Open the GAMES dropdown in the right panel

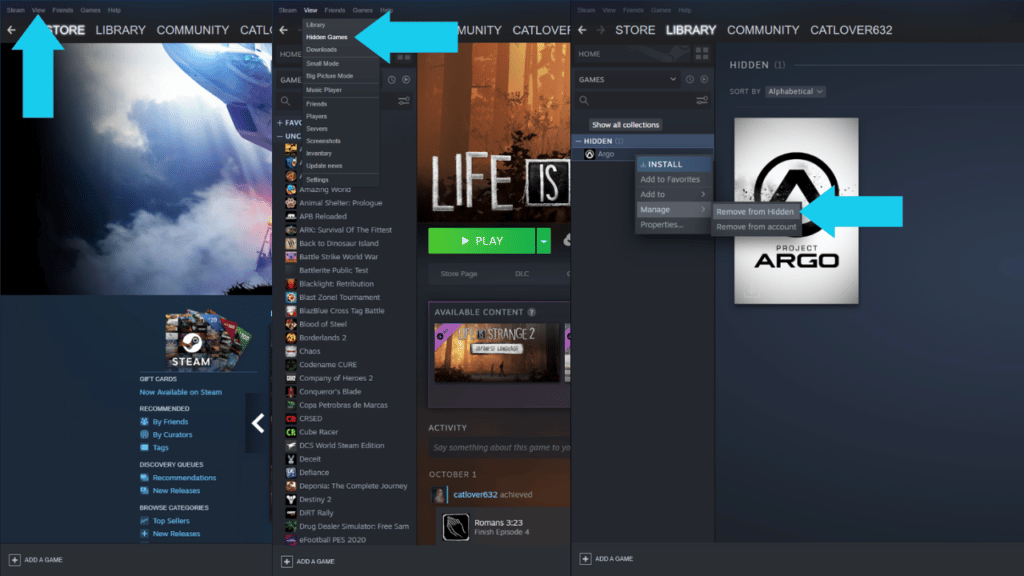(627, 80)
